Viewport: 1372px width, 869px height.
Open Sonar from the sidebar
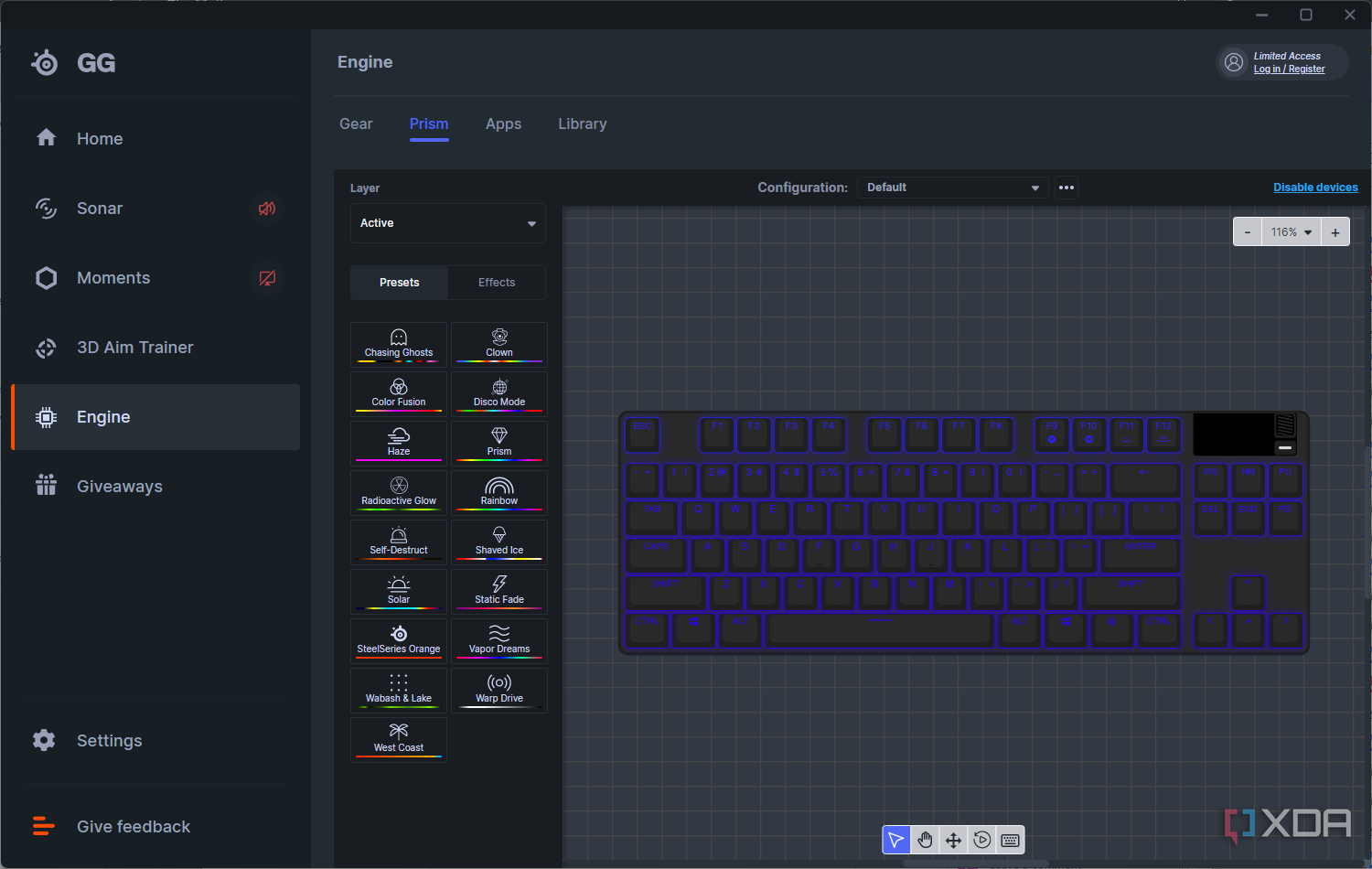coord(155,209)
